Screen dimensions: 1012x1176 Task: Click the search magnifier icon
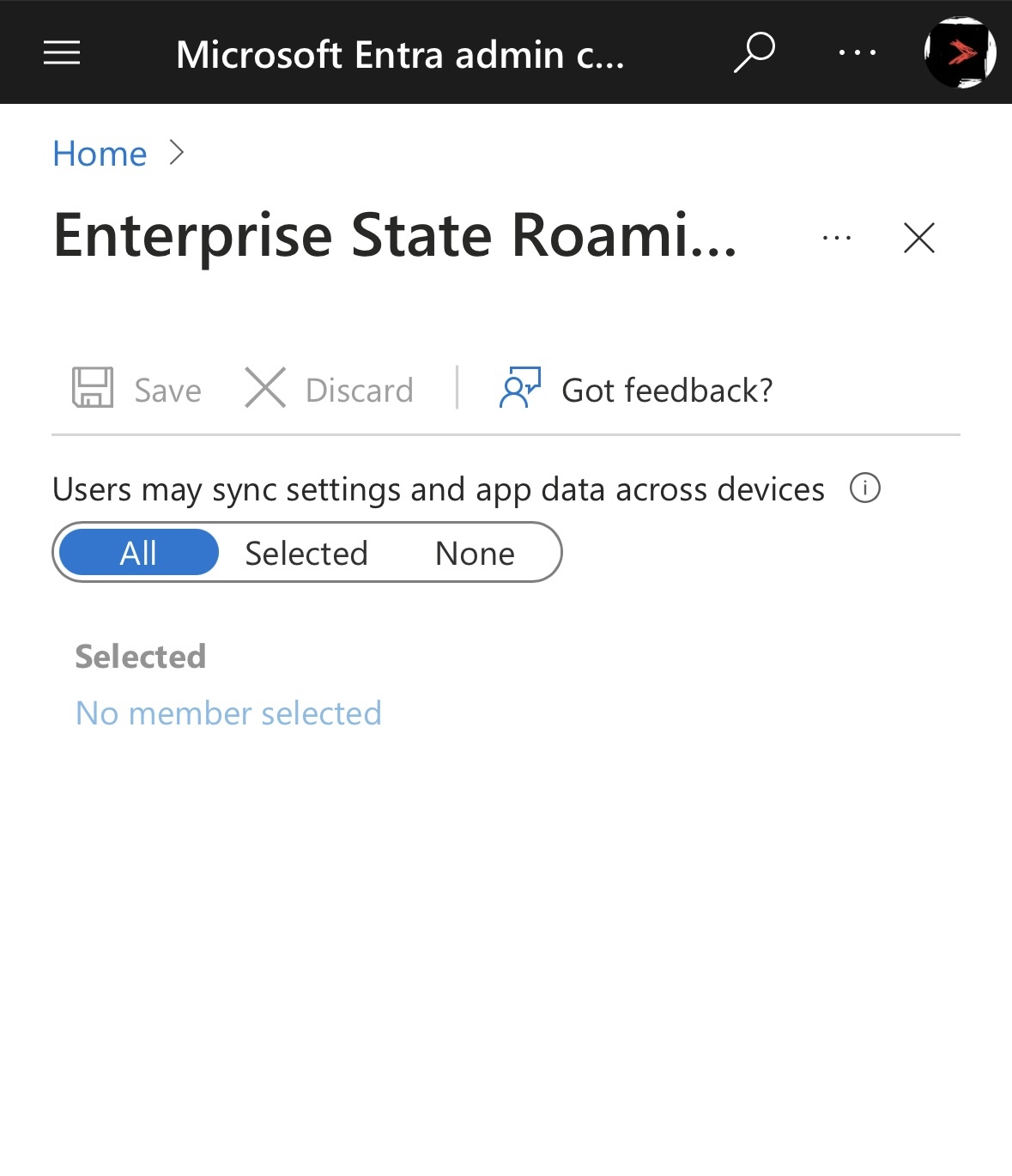(x=754, y=52)
